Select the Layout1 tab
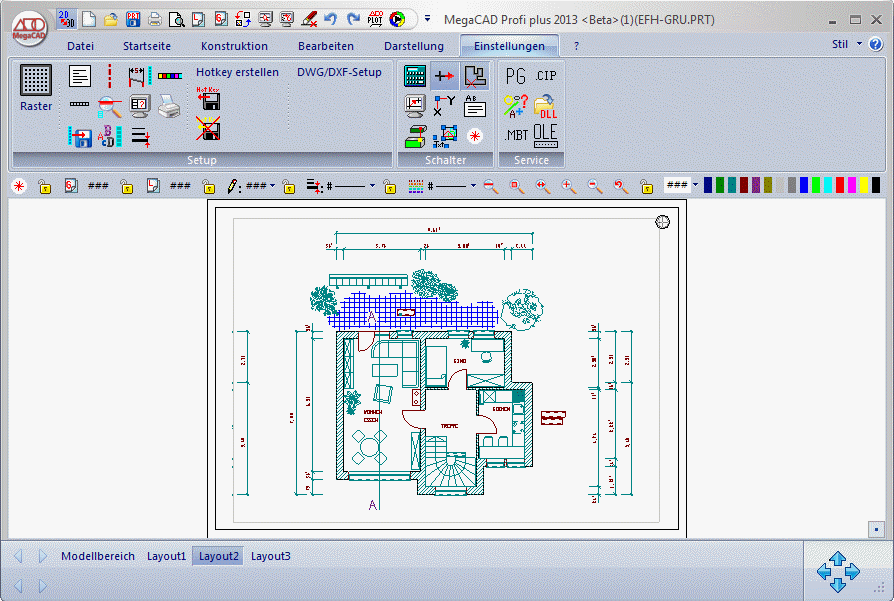 click(166, 556)
